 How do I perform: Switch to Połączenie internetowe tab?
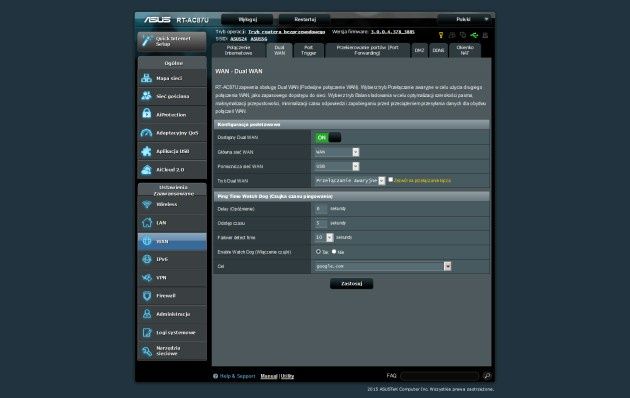(238, 50)
